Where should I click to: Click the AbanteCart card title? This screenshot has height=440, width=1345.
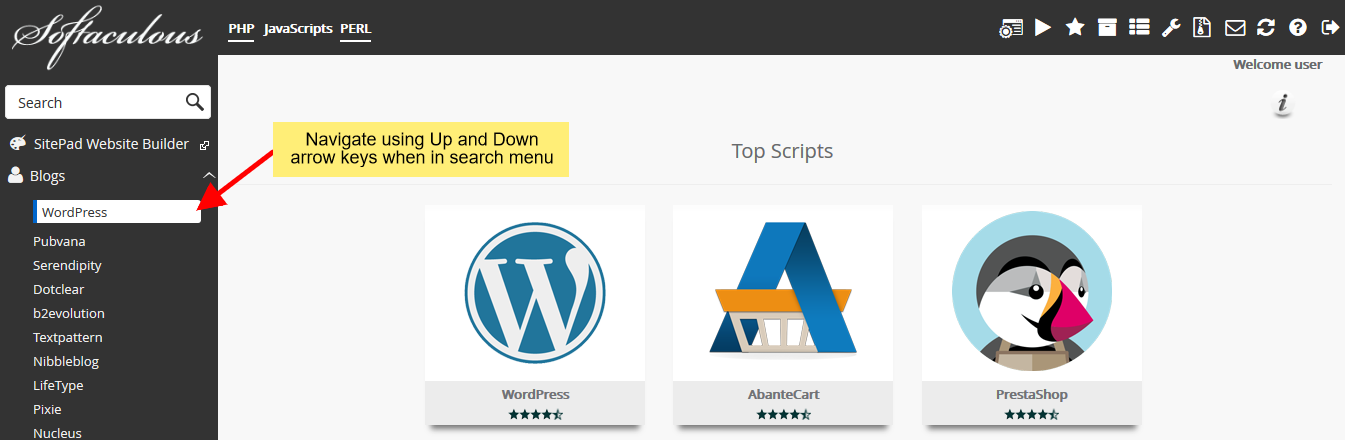coord(783,394)
